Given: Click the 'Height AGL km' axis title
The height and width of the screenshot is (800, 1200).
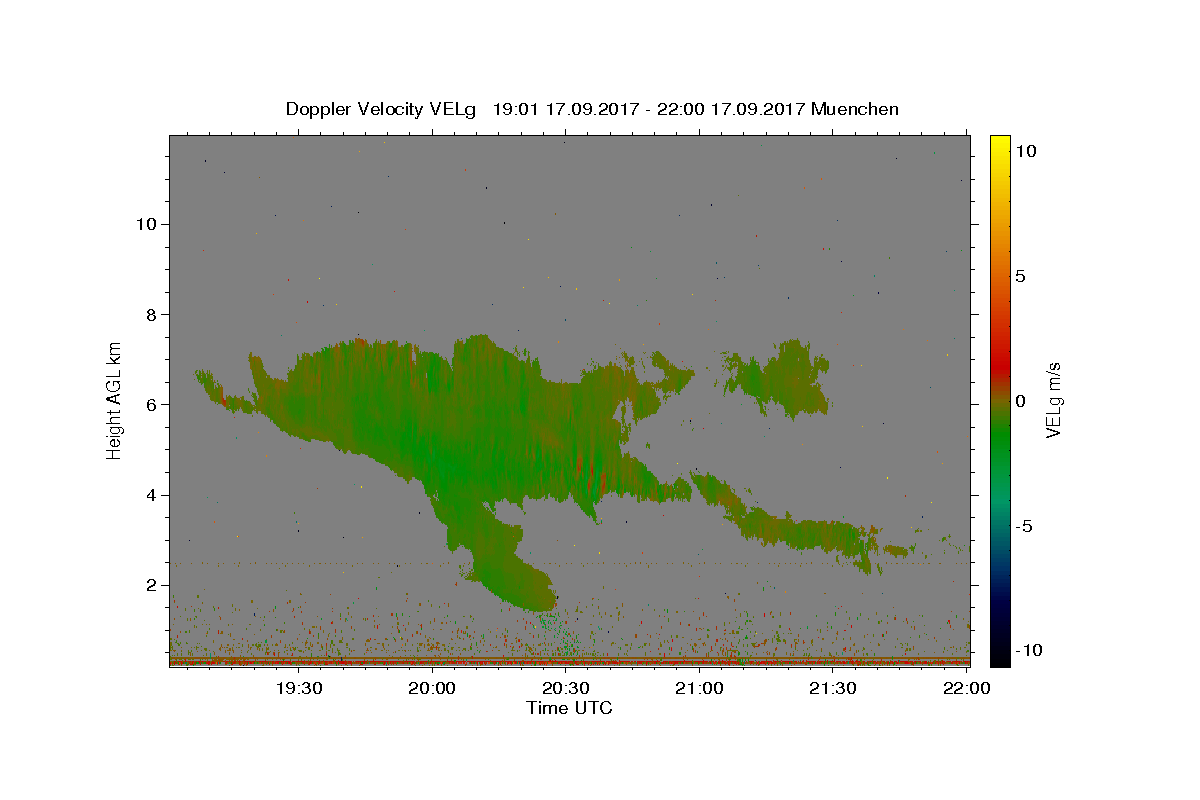Looking at the screenshot, I should tap(115, 399).
